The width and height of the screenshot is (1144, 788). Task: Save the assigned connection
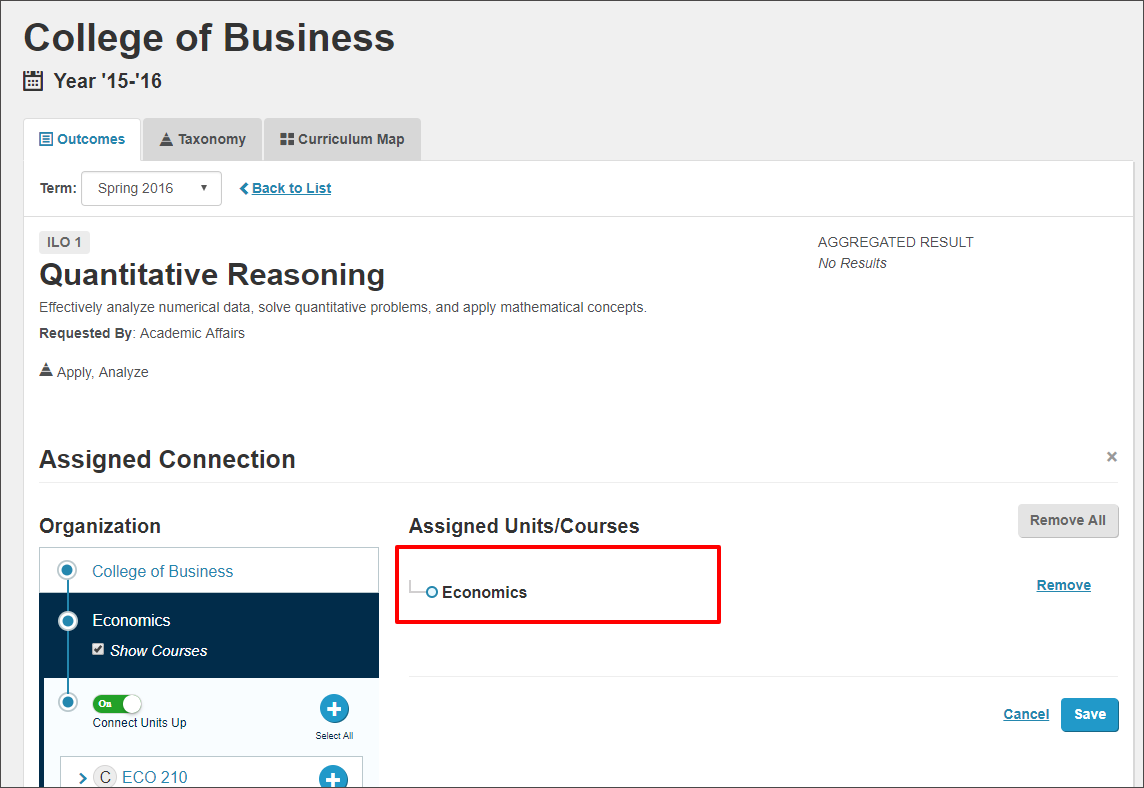[x=1089, y=715]
